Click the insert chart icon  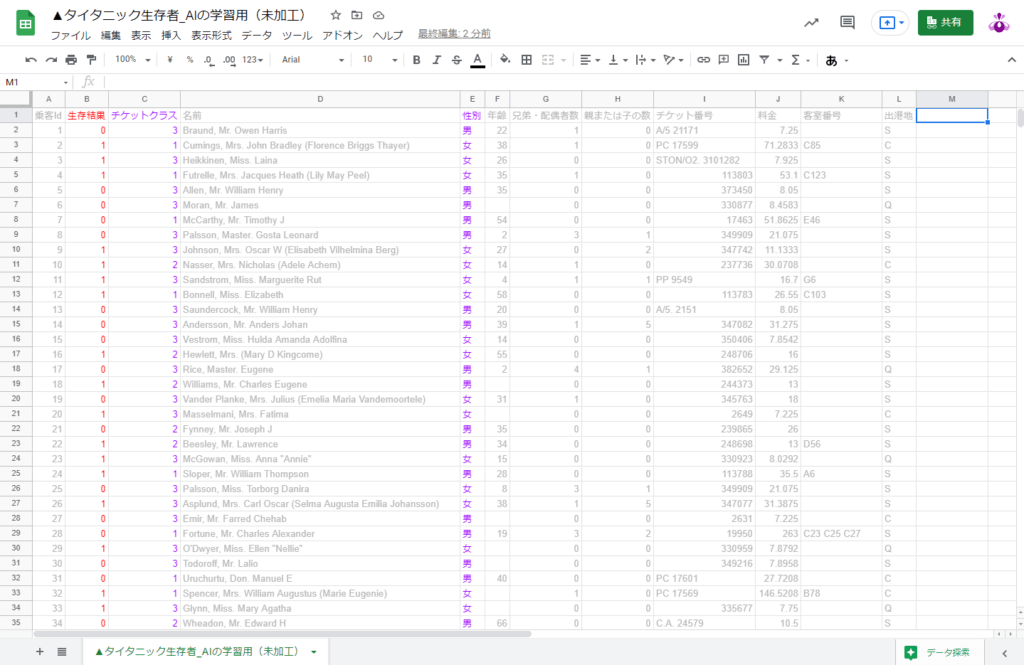[x=743, y=60]
